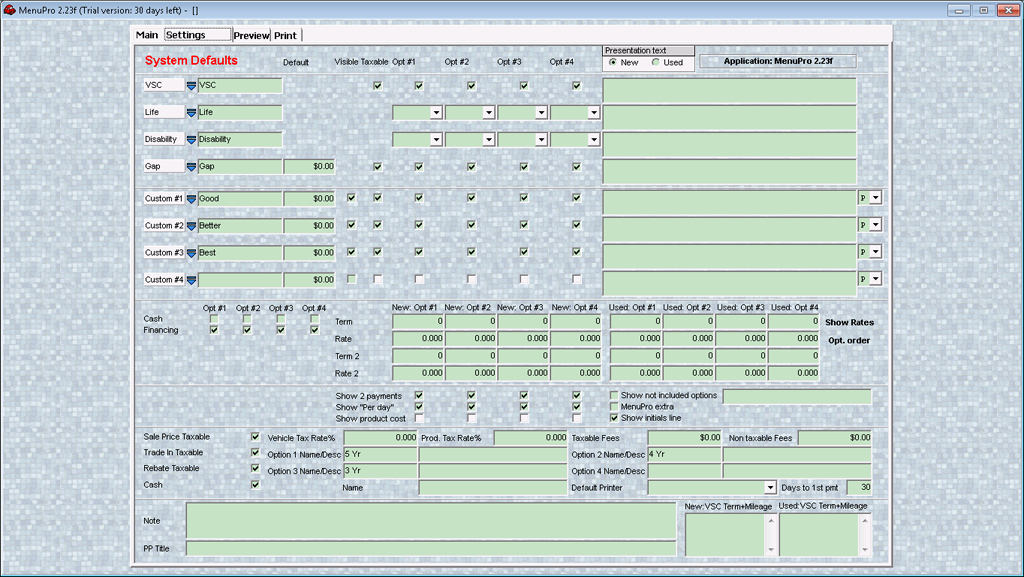Click the blue arrow icon beside Life

(191, 113)
